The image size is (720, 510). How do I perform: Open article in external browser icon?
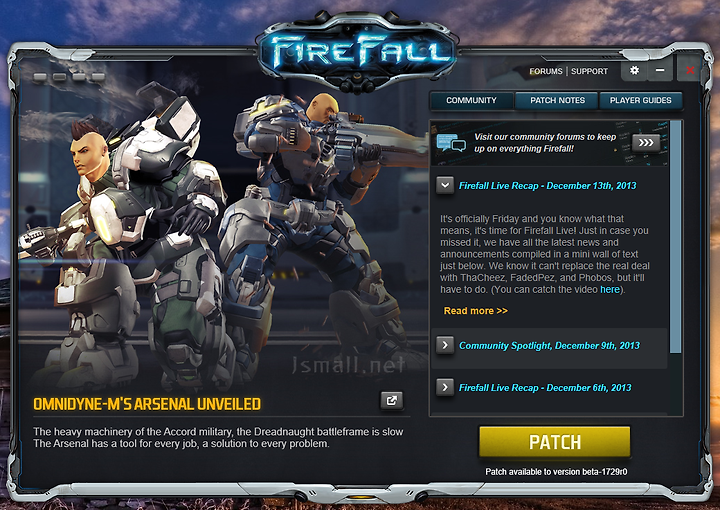[x=392, y=400]
